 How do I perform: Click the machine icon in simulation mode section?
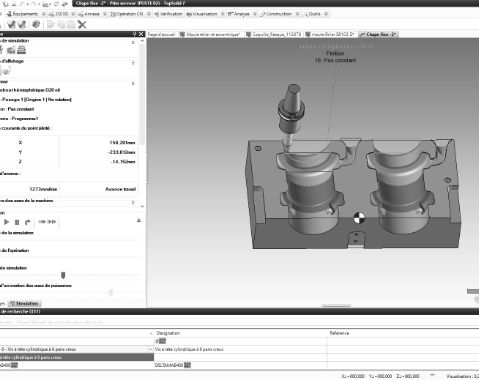click(11, 50)
